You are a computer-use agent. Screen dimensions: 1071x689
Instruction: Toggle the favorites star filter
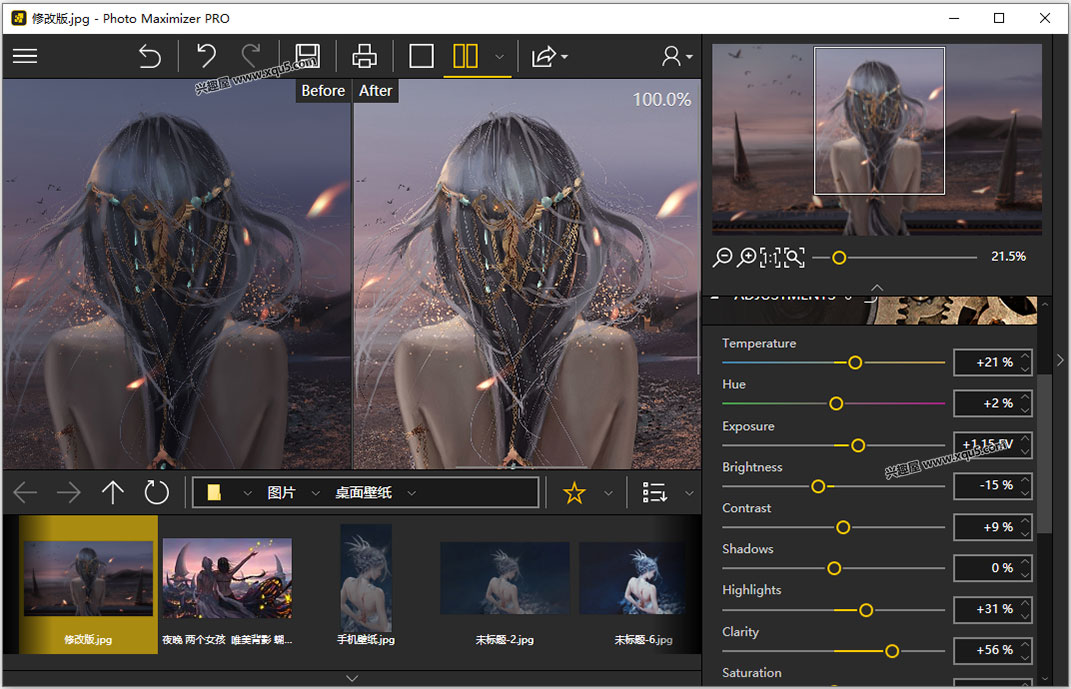(x=574, y=492)
